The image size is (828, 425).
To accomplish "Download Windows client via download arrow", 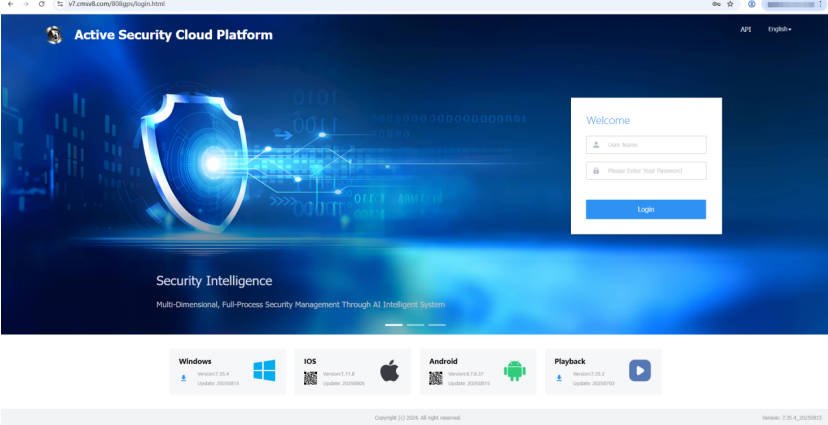I will (184, 378).
